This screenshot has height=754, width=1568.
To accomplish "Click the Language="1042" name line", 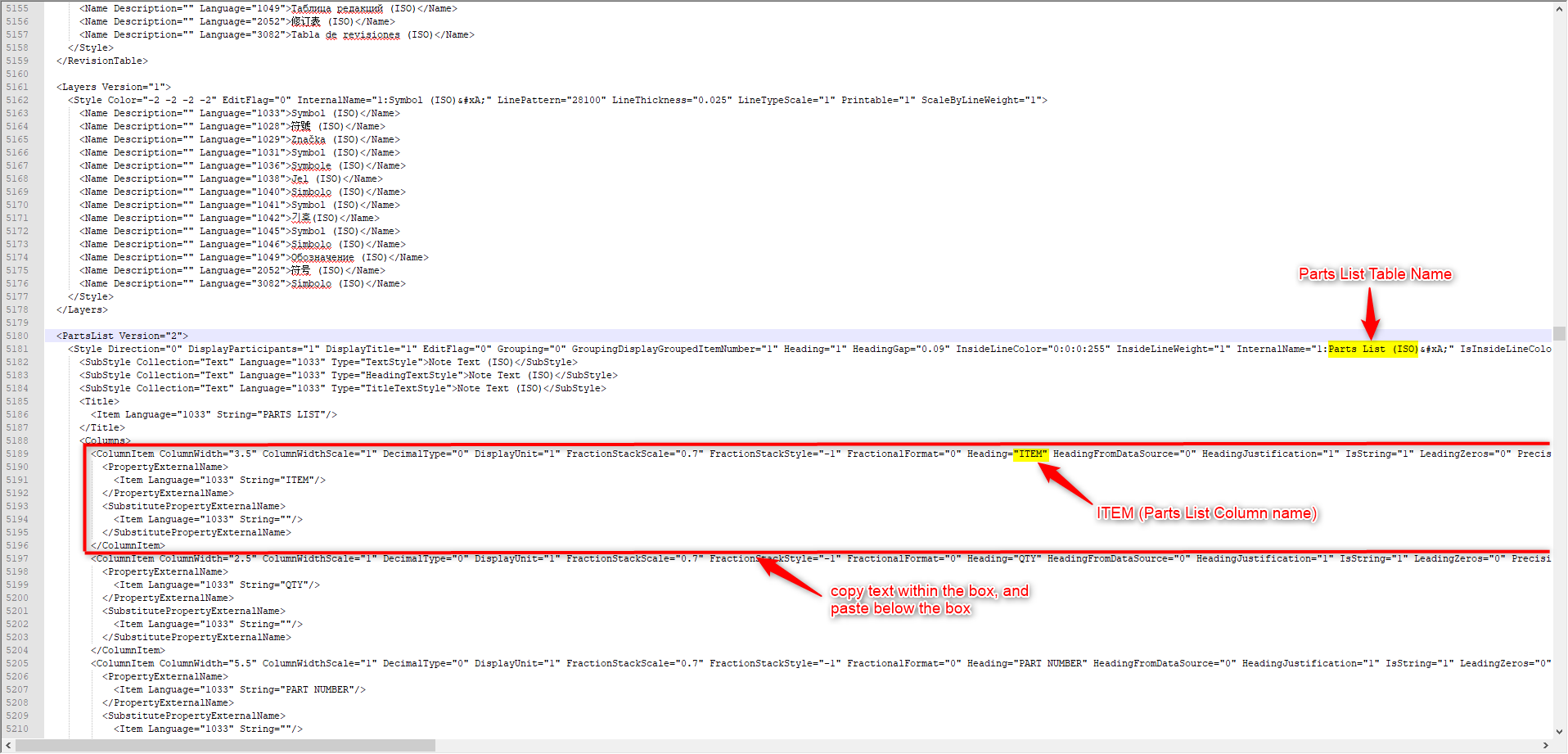I will [x=229, y=218].
